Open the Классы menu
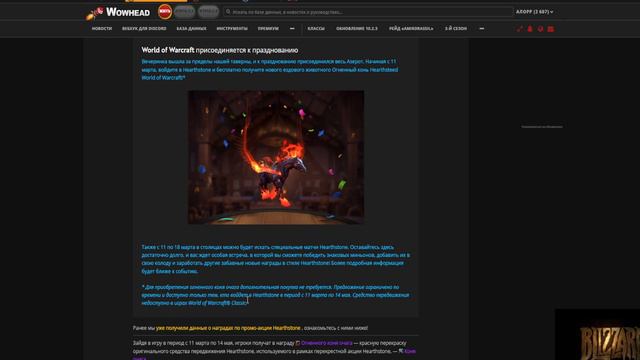This screenshot has height=360, width=640. point(316,29)
